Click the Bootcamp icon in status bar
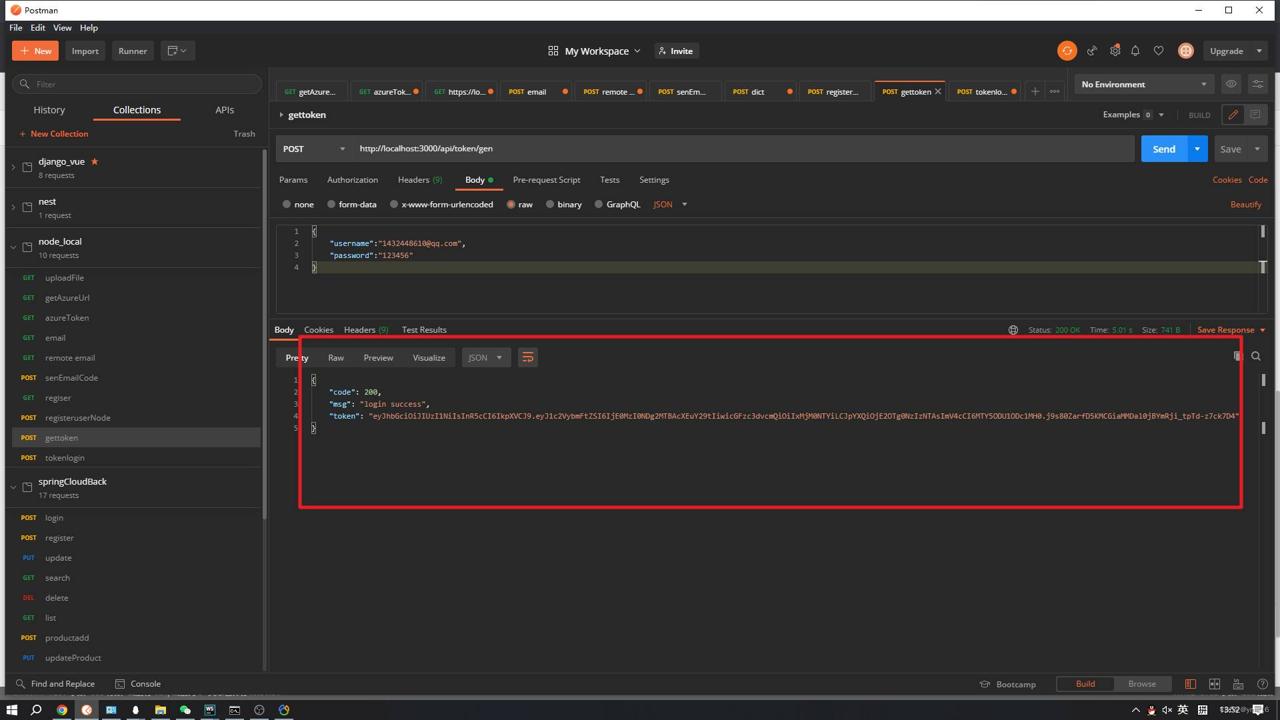 (x=984, y=684)
